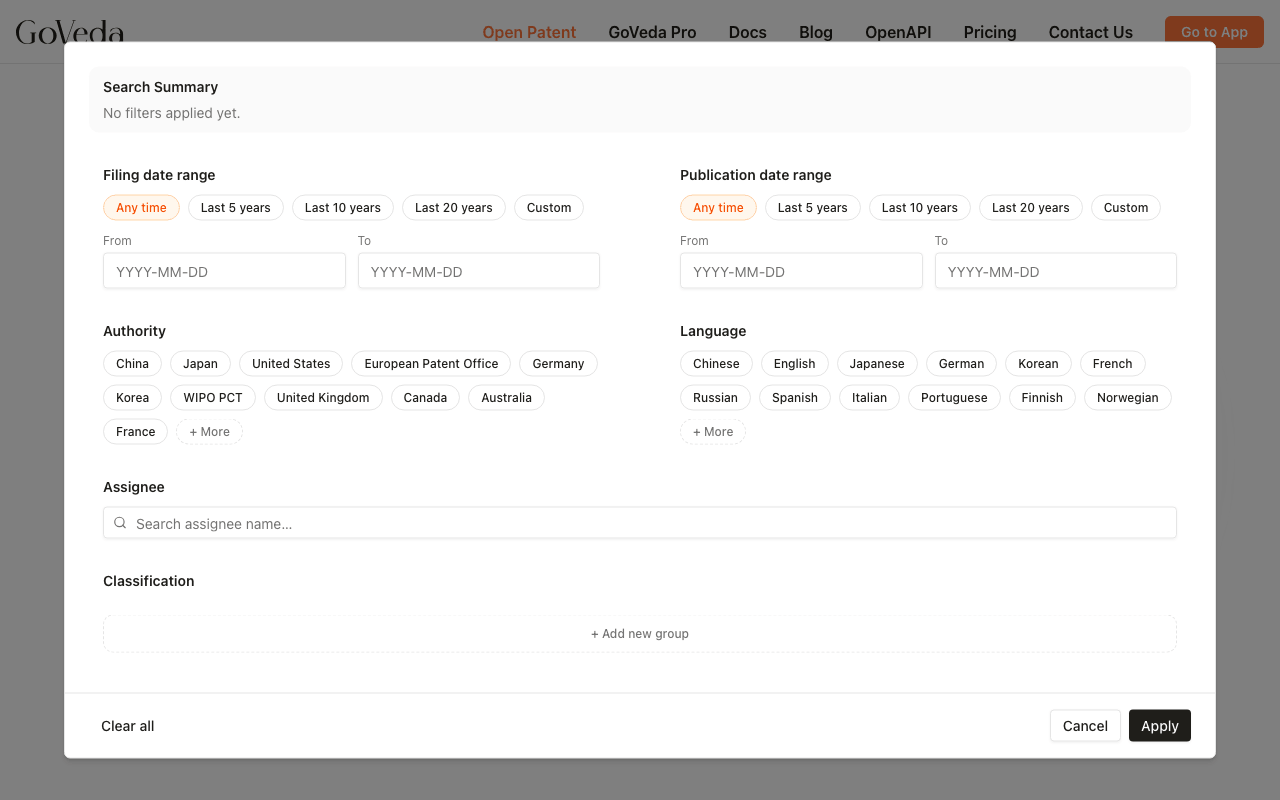The height and width of the screenshot is (800, 1280).
Task: Select Portuguese language chip
Action: 954,398
